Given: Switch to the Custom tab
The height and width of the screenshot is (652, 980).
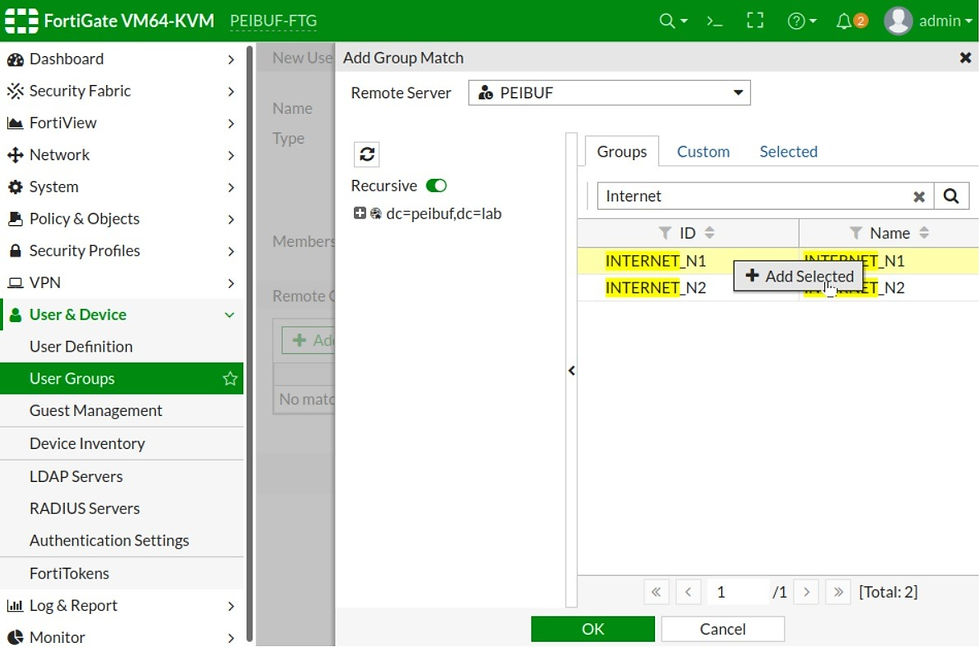Looking at the screenshot, I should click(703, 152).
